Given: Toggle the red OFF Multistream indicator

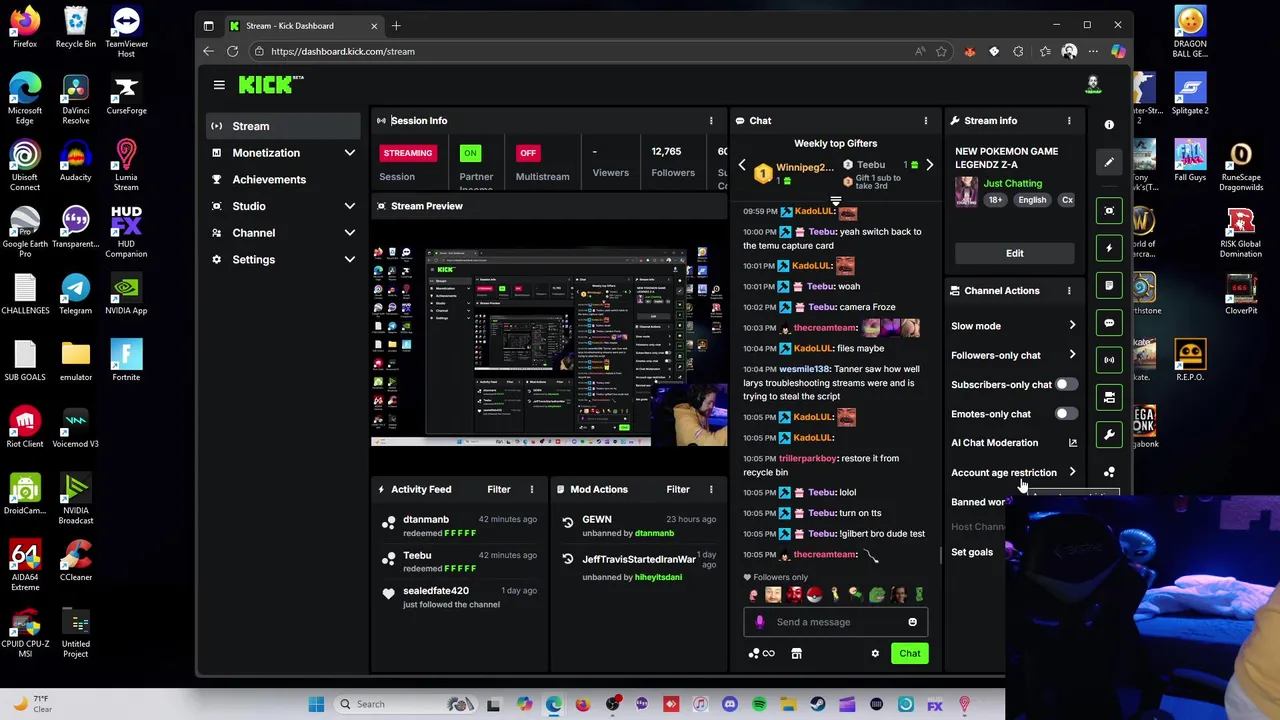Looking at the screenshot, I should click(528, 153).
